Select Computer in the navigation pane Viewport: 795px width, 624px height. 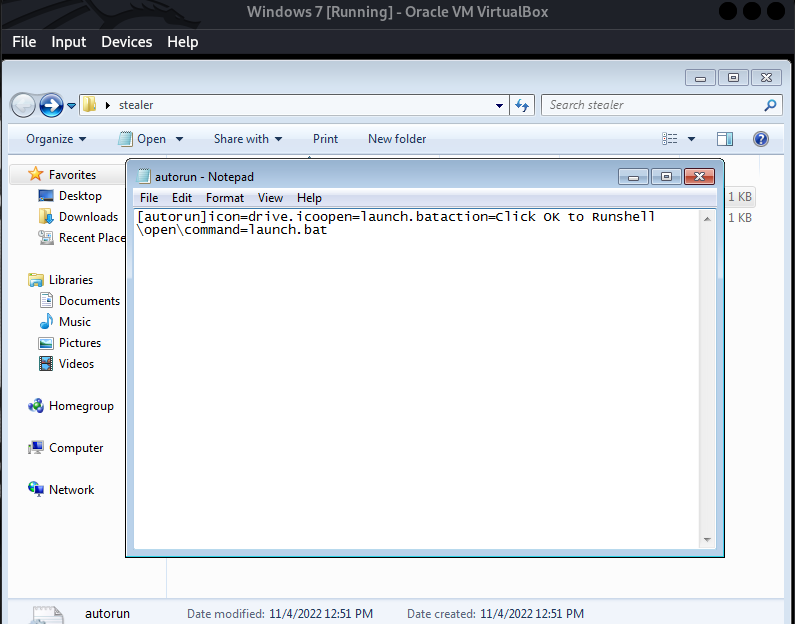[x=76, y=448]
